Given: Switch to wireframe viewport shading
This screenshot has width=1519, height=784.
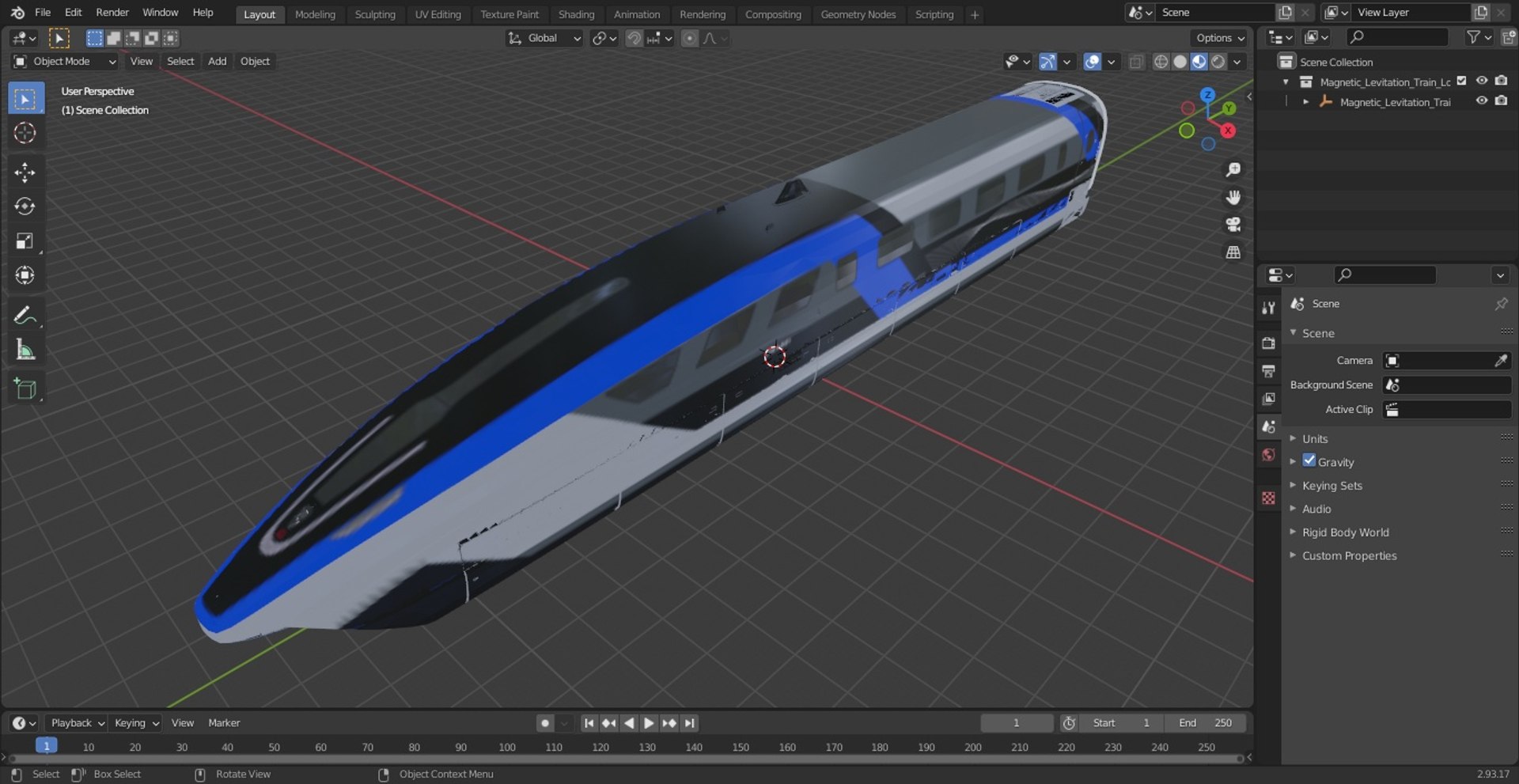Looking at the screenshot, I should click(x=1161, y=62).
